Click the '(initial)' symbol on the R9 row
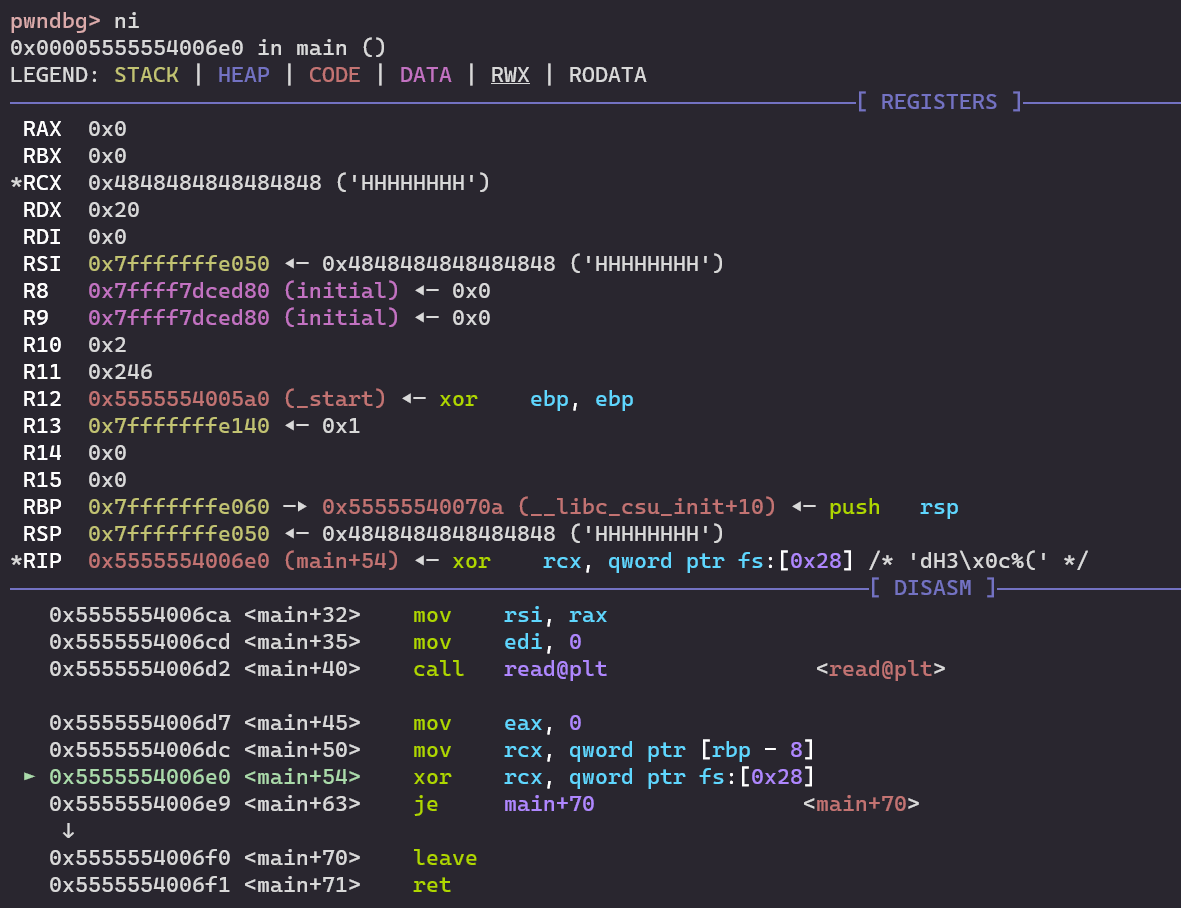The width and height of the screenshot is (1181, 908). pyautogui.click(x=341, y=318)
